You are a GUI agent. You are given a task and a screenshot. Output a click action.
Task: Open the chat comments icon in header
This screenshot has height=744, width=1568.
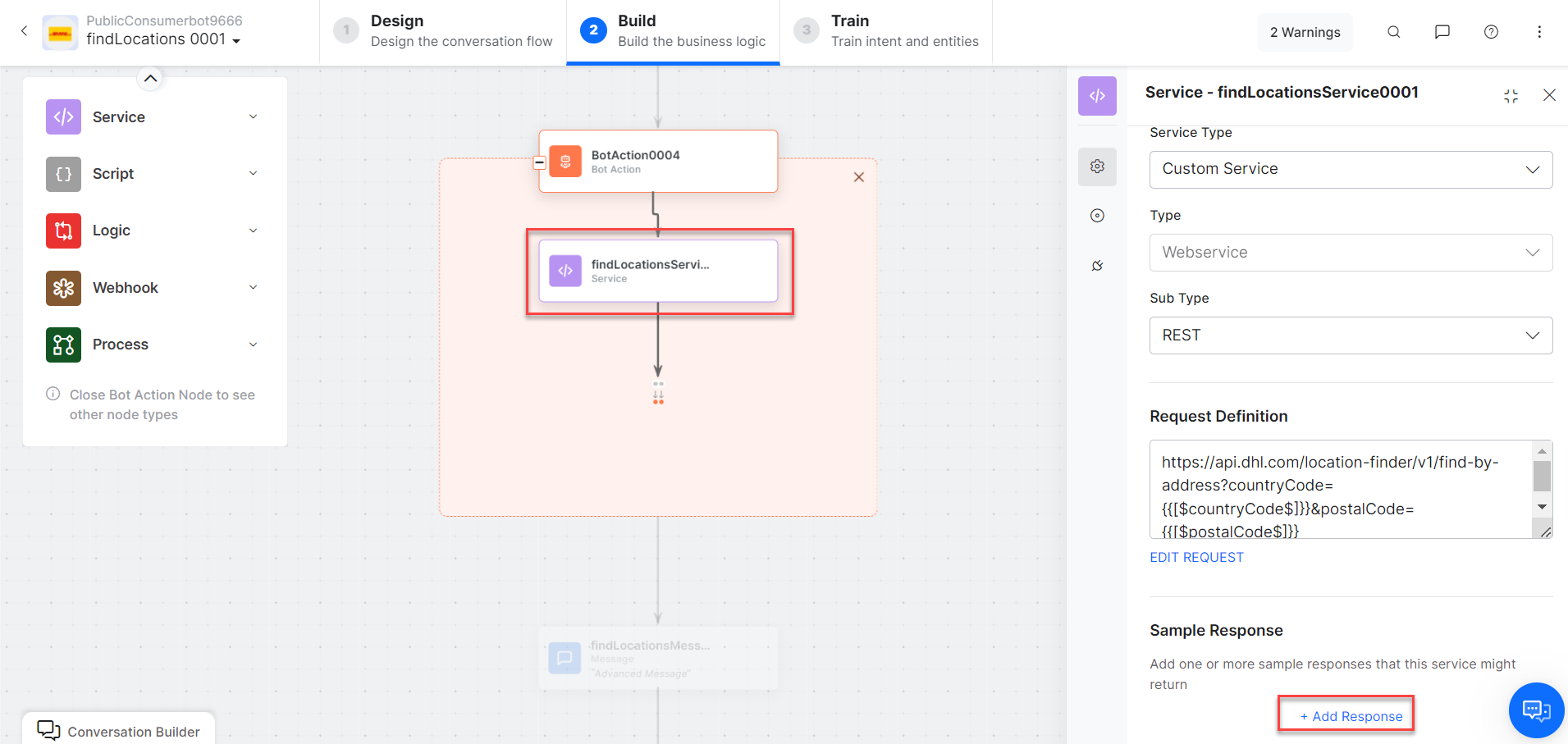coord(1442,32)
